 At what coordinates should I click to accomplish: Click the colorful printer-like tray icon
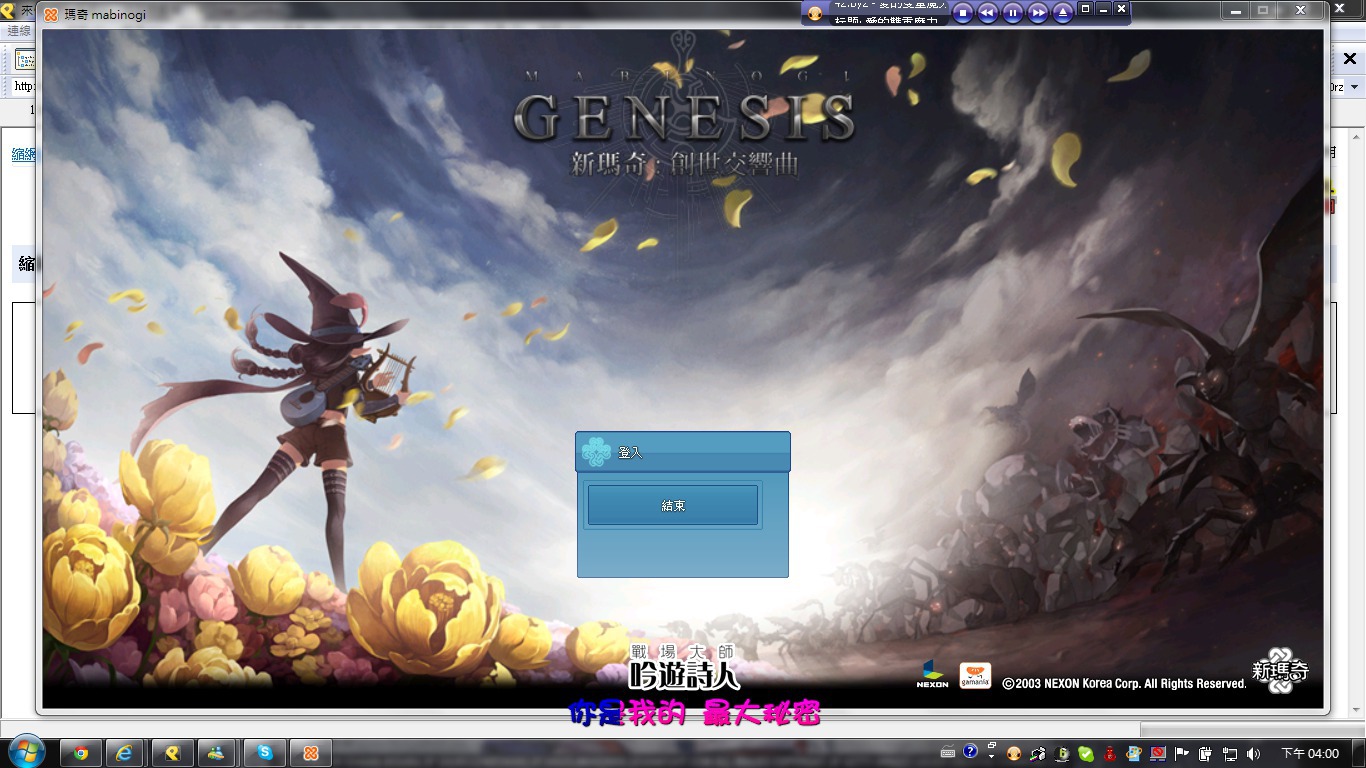pos(1038,754)
